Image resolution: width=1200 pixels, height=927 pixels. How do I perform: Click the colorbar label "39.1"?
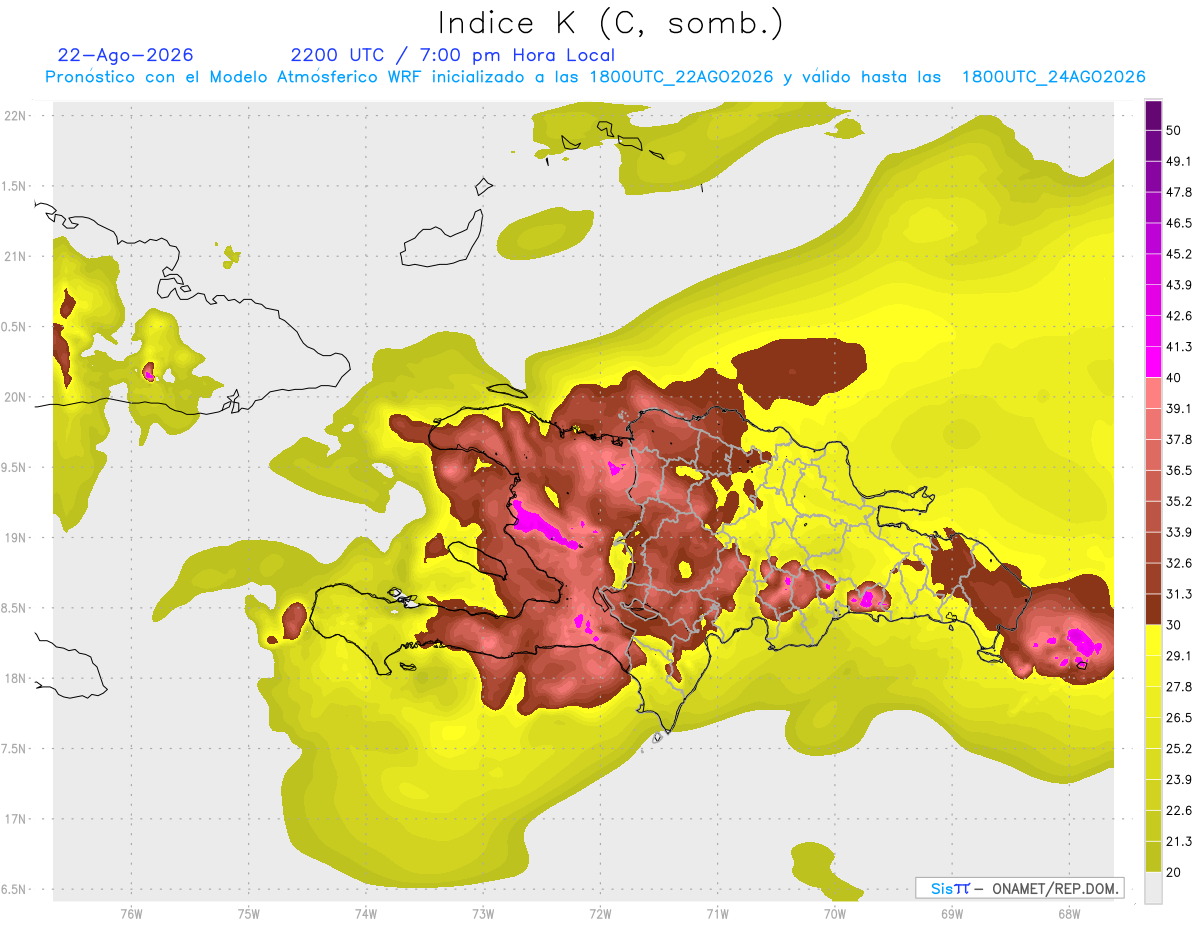pyautogui.click(x=1178, y=408)
